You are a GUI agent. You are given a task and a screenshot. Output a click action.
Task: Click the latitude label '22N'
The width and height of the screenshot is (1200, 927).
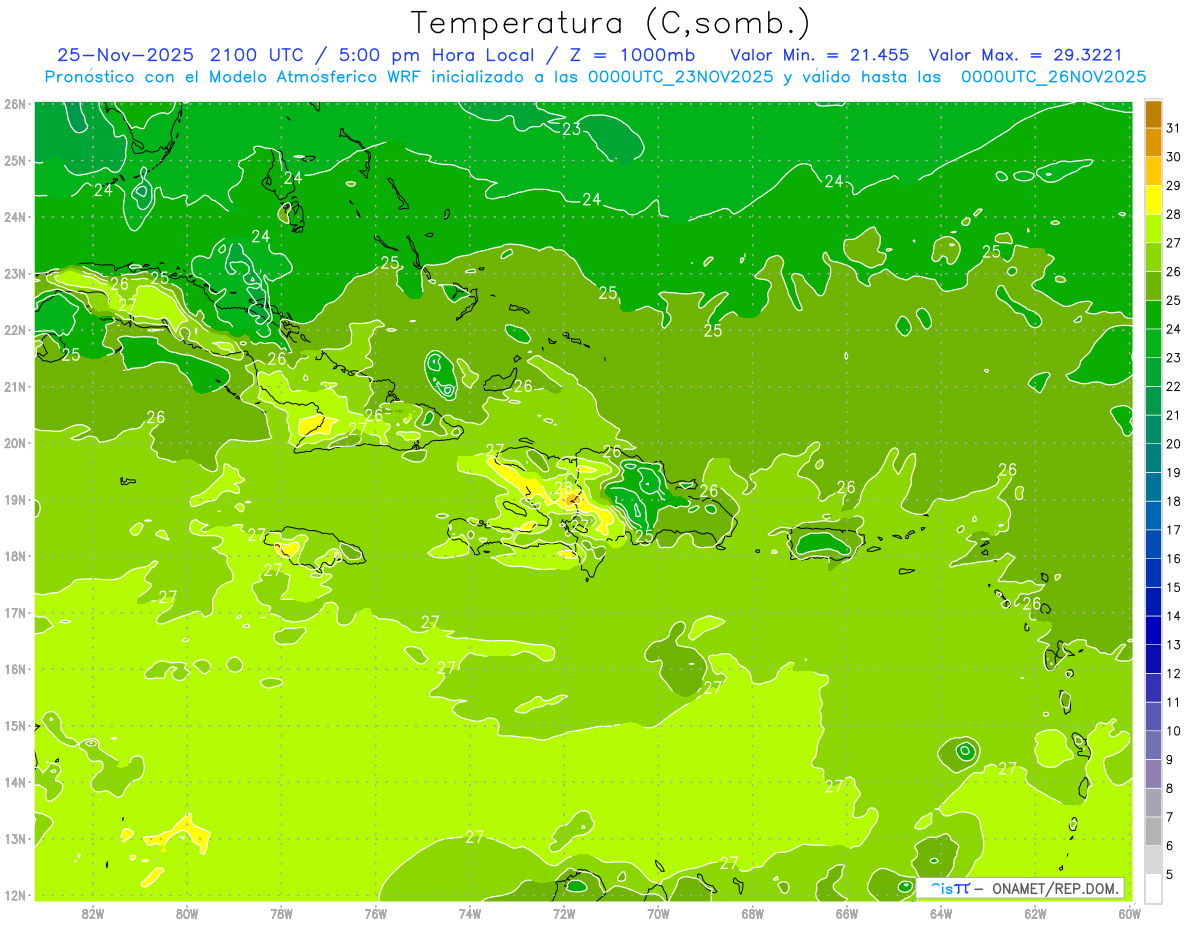coord(15,330)
